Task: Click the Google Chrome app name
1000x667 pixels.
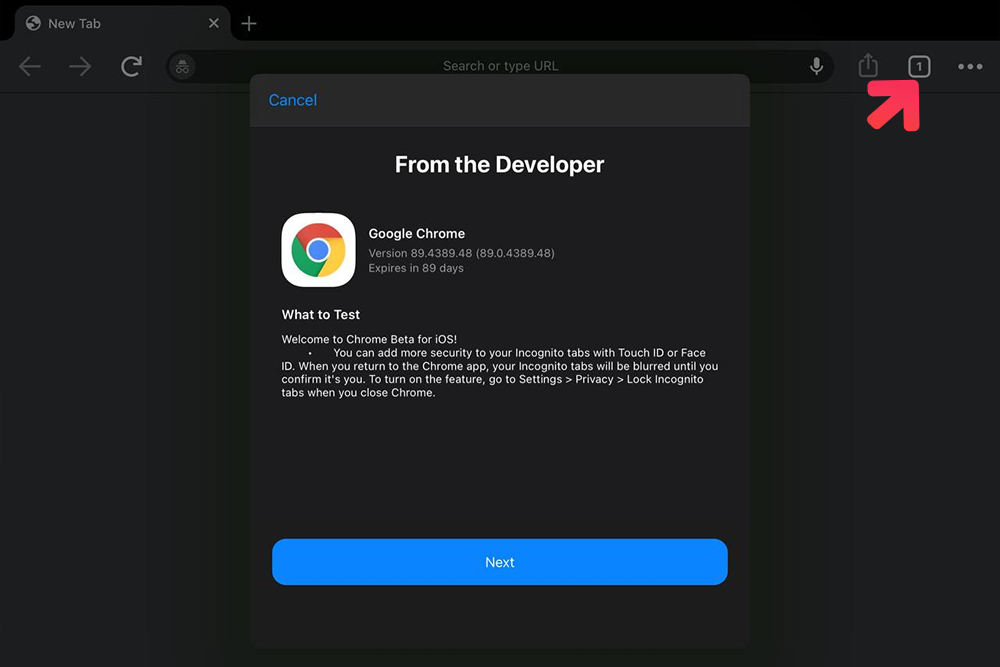Action: (x=416, y=233)
